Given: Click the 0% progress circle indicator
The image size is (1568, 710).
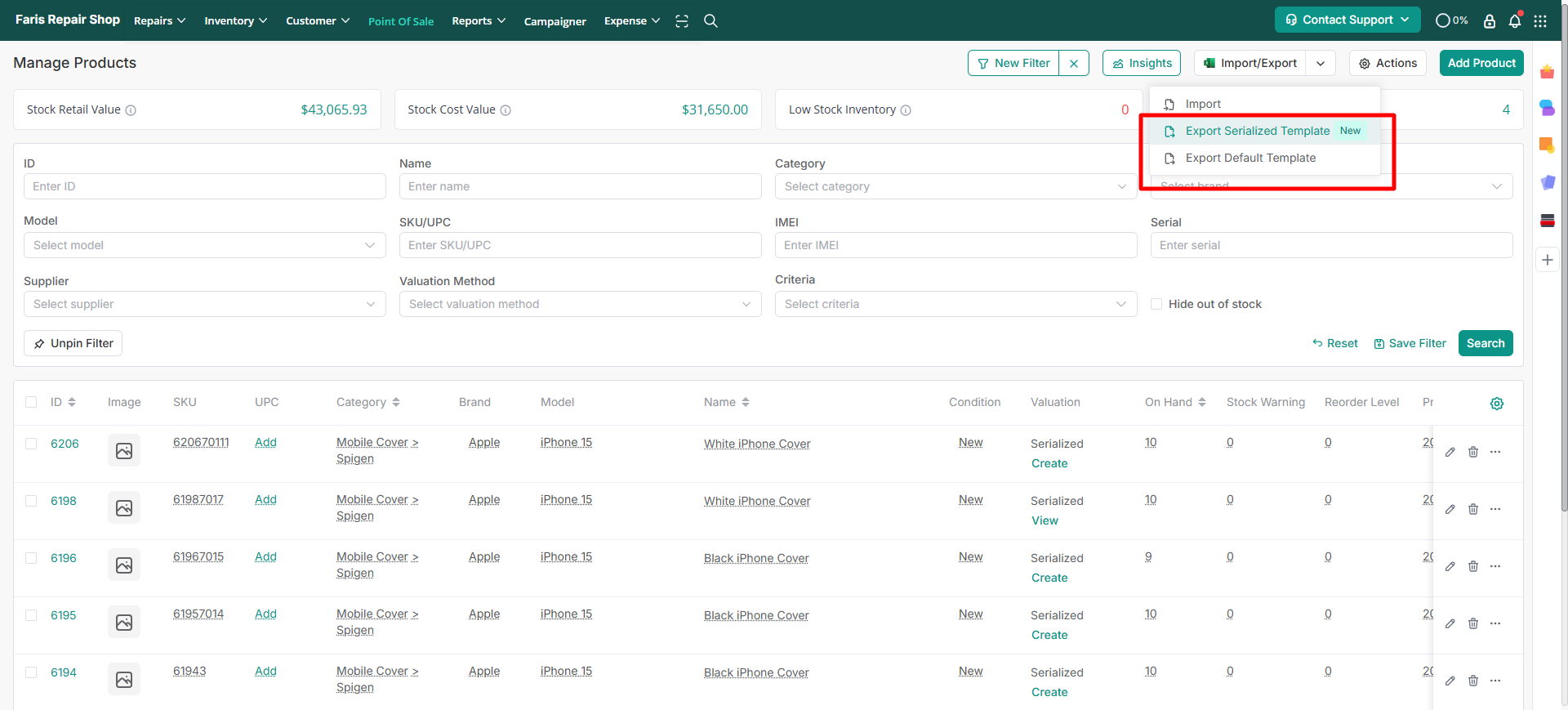Looking at the screenshot, I should 1451,20.
